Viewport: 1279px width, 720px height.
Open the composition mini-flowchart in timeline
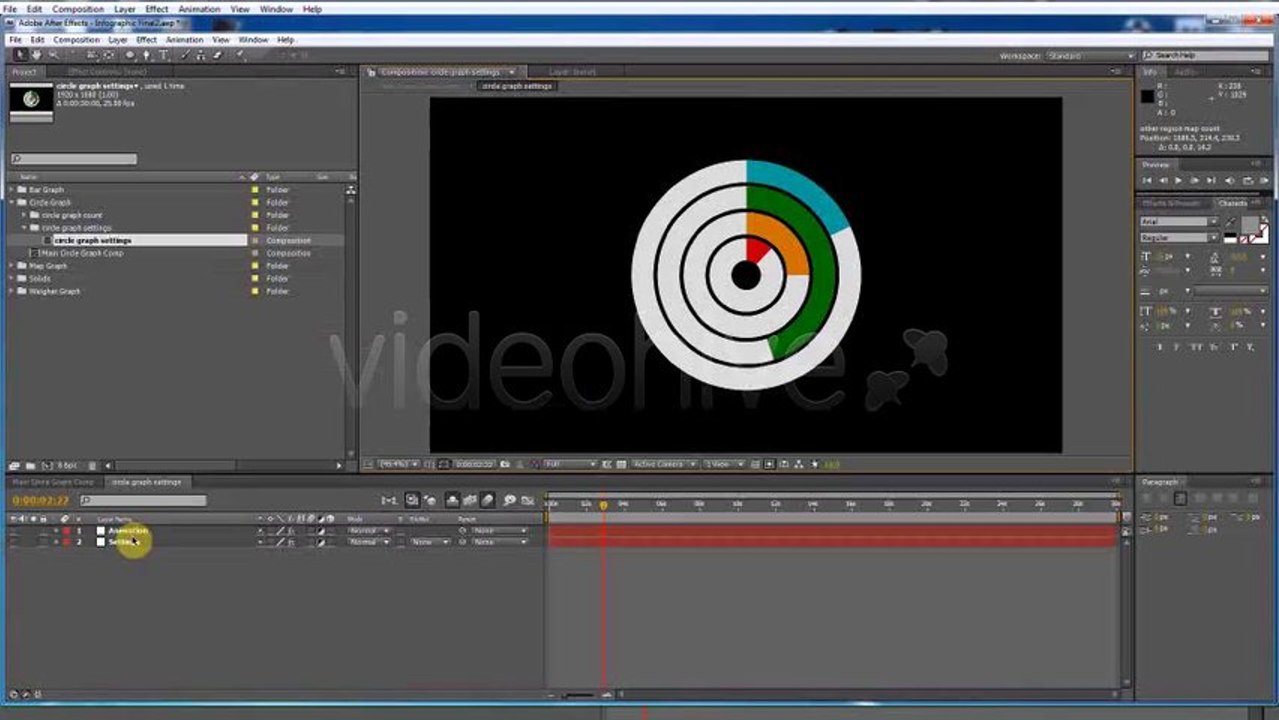point(390,500)
